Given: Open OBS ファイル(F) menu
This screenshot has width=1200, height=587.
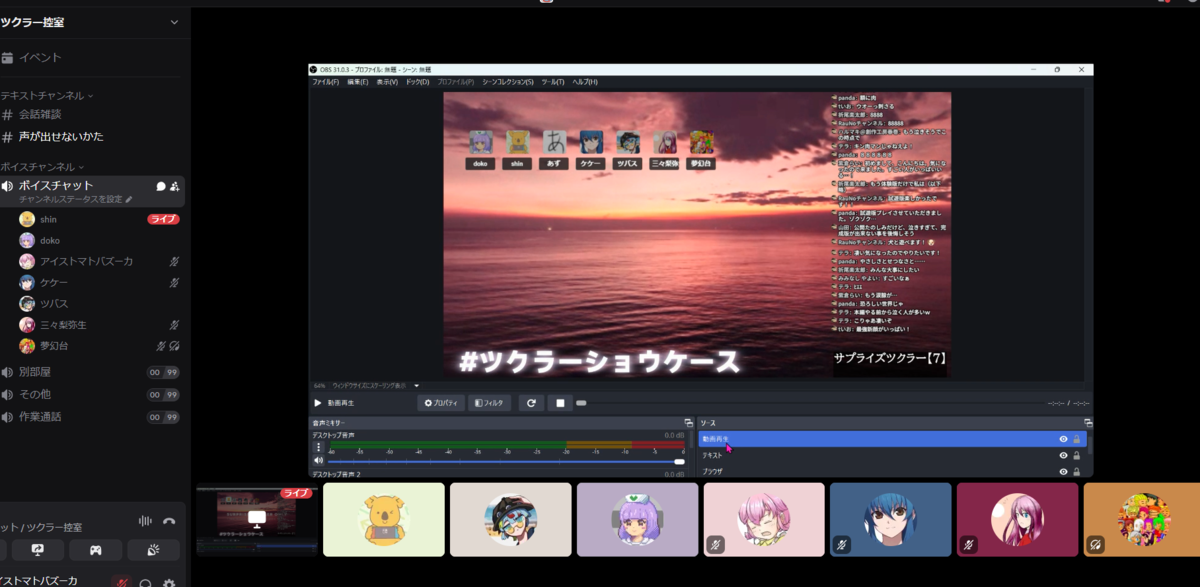Looking at the screenshot, I should [x=326, y=82].
